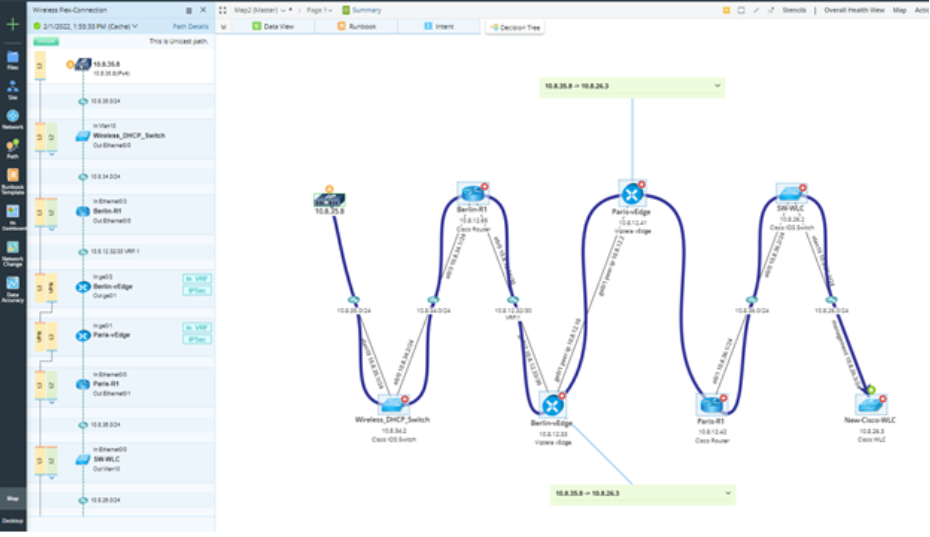Viewport: 930px width, 537px height.
Task: Open the Network sidebar icon
Action: (x=12, y=118)
